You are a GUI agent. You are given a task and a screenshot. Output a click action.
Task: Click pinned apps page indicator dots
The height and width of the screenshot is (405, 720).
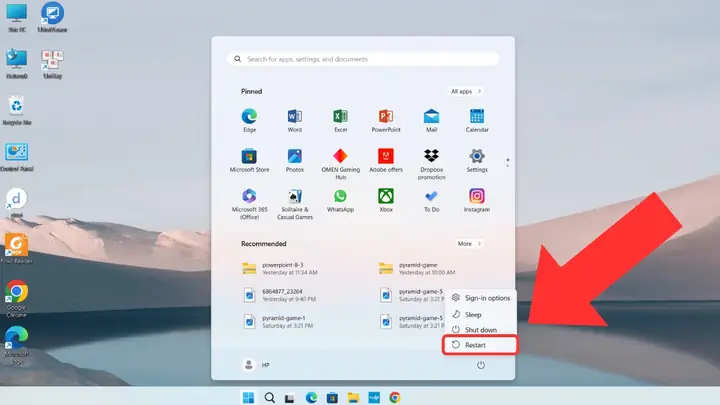coord(507,162)
